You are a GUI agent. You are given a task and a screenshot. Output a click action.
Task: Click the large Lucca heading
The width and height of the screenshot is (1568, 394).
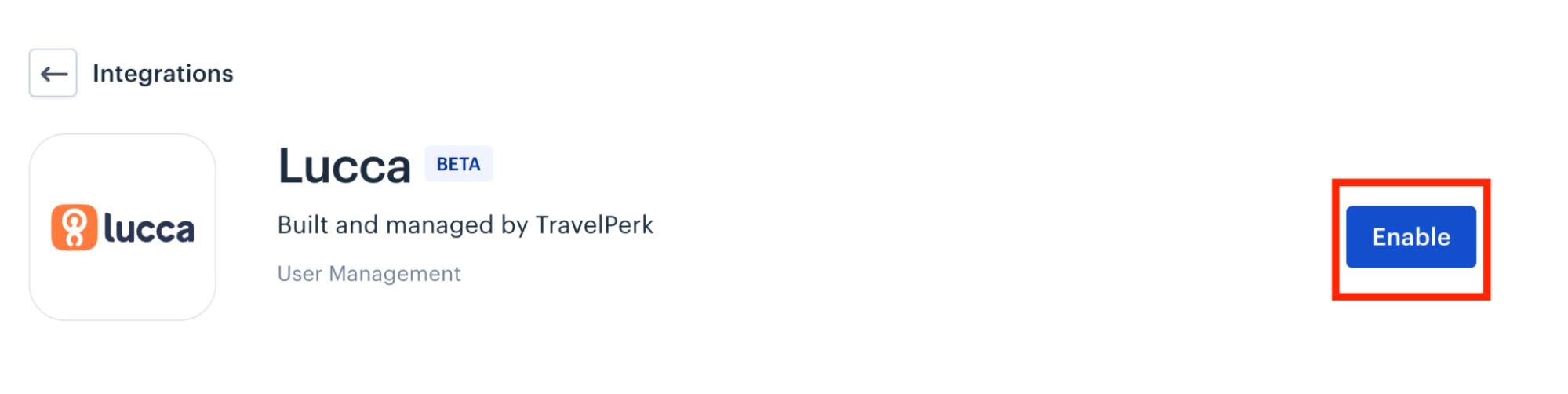point(344,166)
